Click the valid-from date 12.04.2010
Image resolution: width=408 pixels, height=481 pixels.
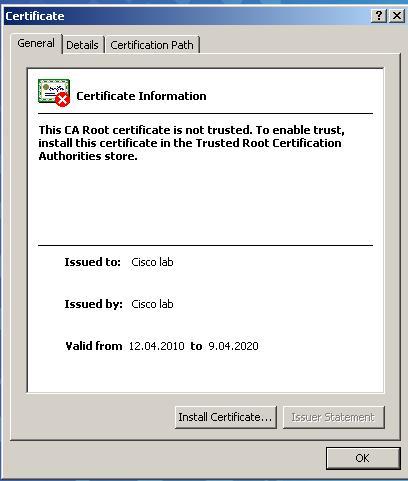coord(156,346)
